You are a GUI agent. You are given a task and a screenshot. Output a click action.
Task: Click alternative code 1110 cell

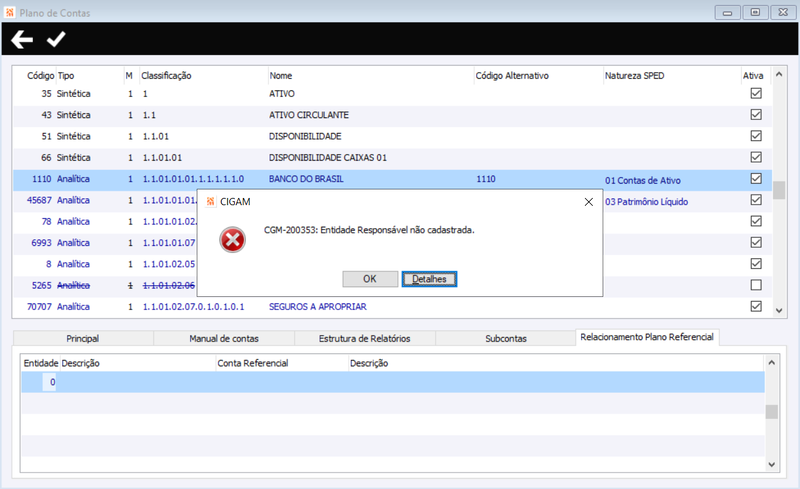[x=486, y=179]
